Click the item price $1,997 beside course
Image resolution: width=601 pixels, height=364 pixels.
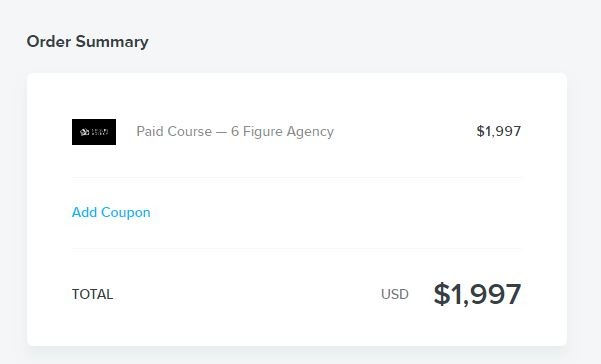pyautogui.click(x=499, y=131)
